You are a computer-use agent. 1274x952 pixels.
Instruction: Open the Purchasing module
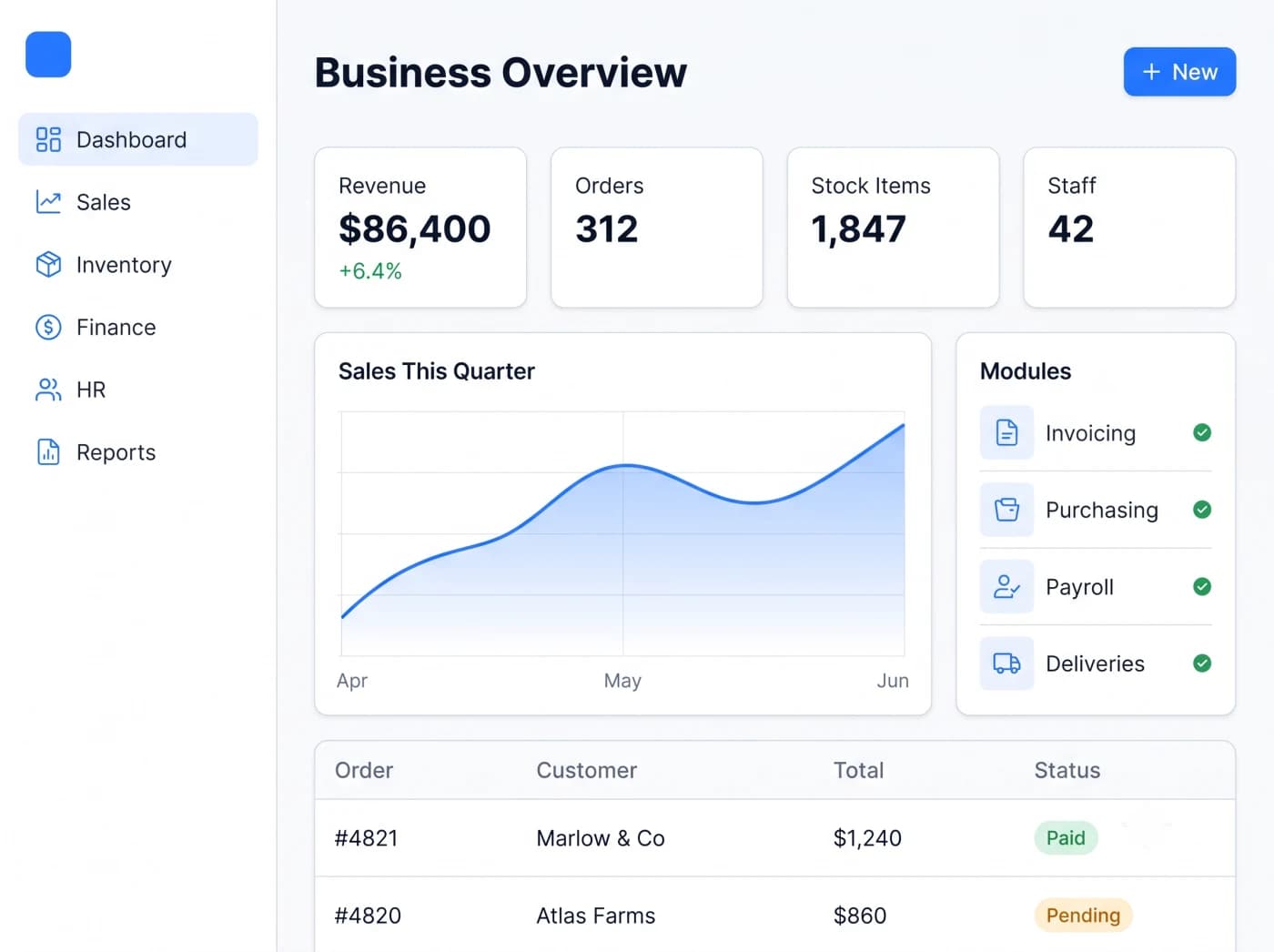[1096, 510]
